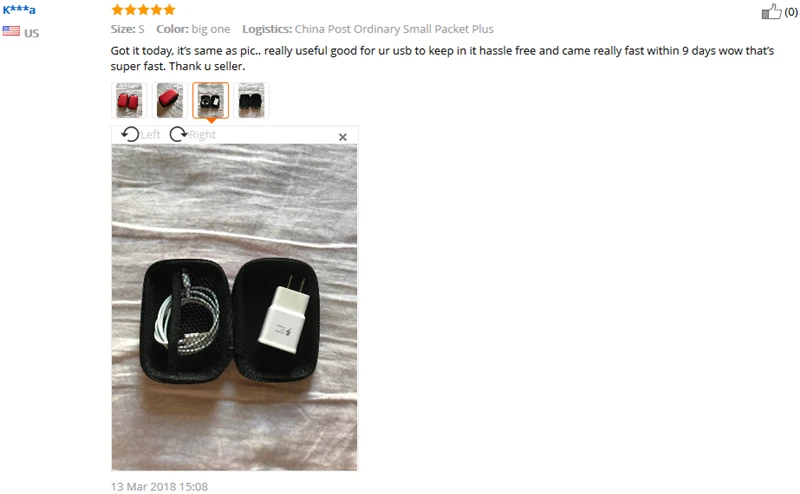This screenshot has height=494, width=800.
Task: Select the highlighted thumbnail with the charger in the case
Action: click(211, 101)
